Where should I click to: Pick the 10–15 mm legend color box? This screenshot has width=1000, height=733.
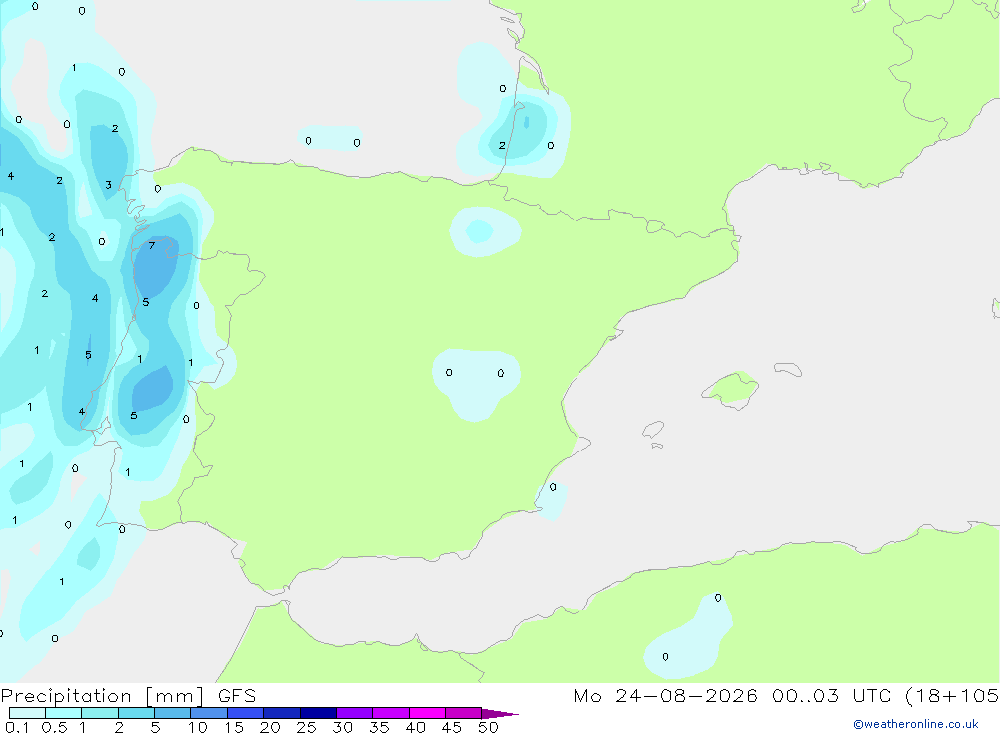click(x=209, y=713)
